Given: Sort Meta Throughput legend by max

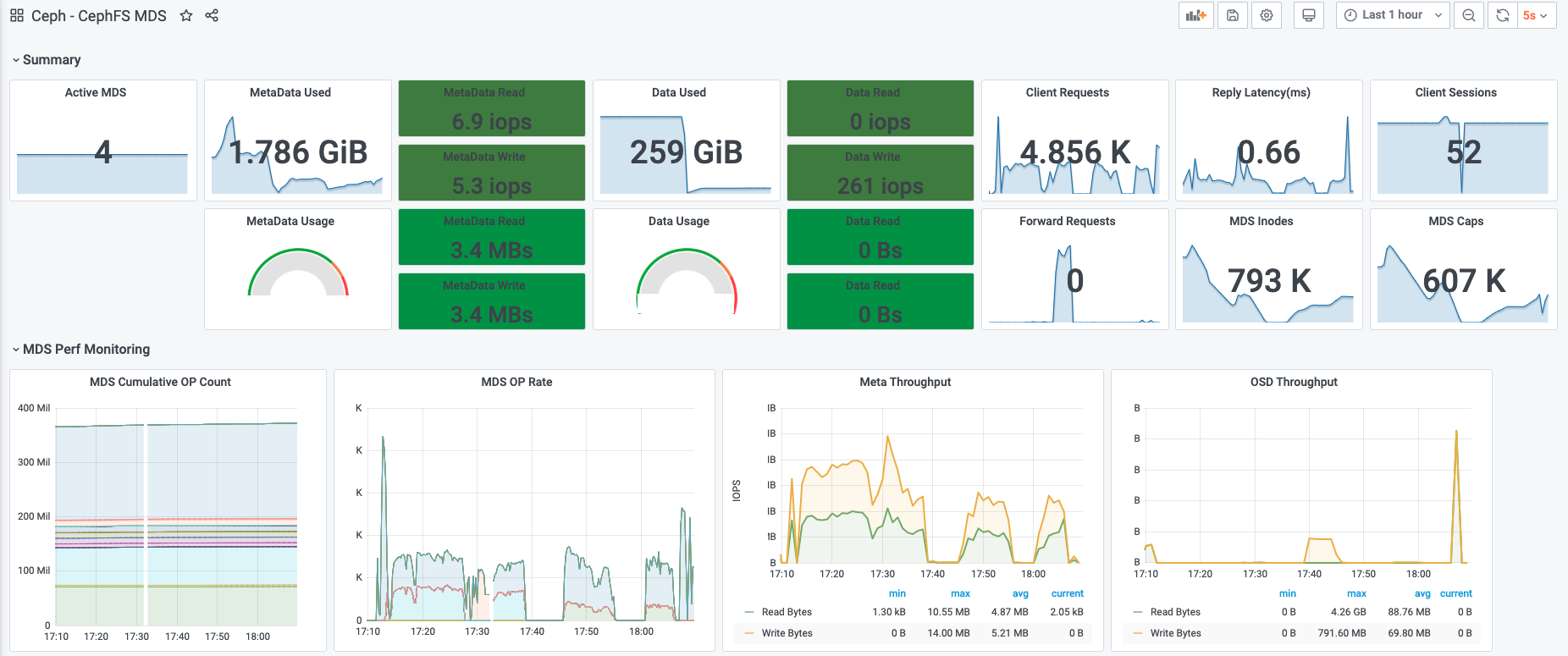Looking at the screenshot, I should coord(960,593).
